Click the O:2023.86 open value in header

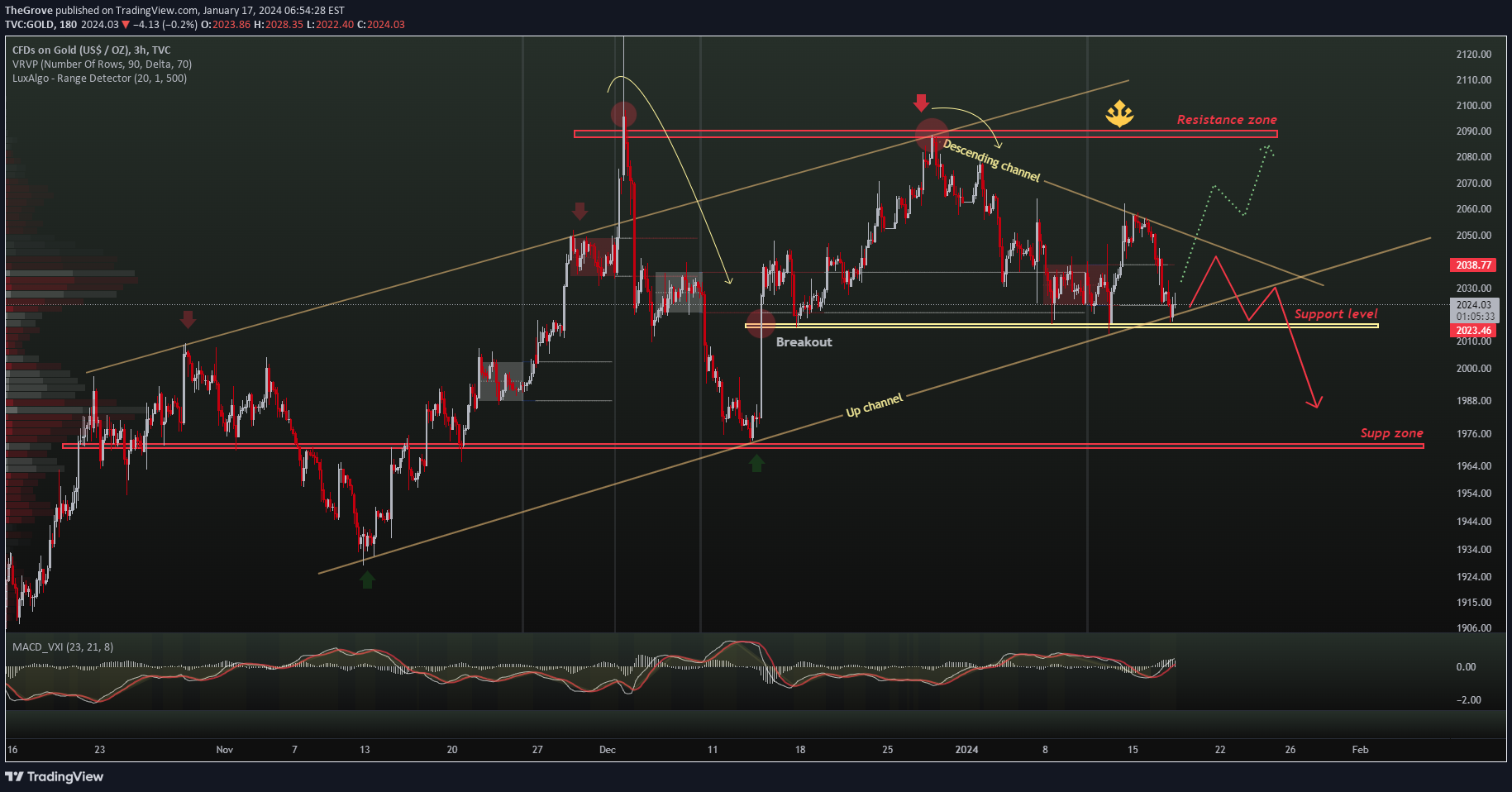[226, 25]
